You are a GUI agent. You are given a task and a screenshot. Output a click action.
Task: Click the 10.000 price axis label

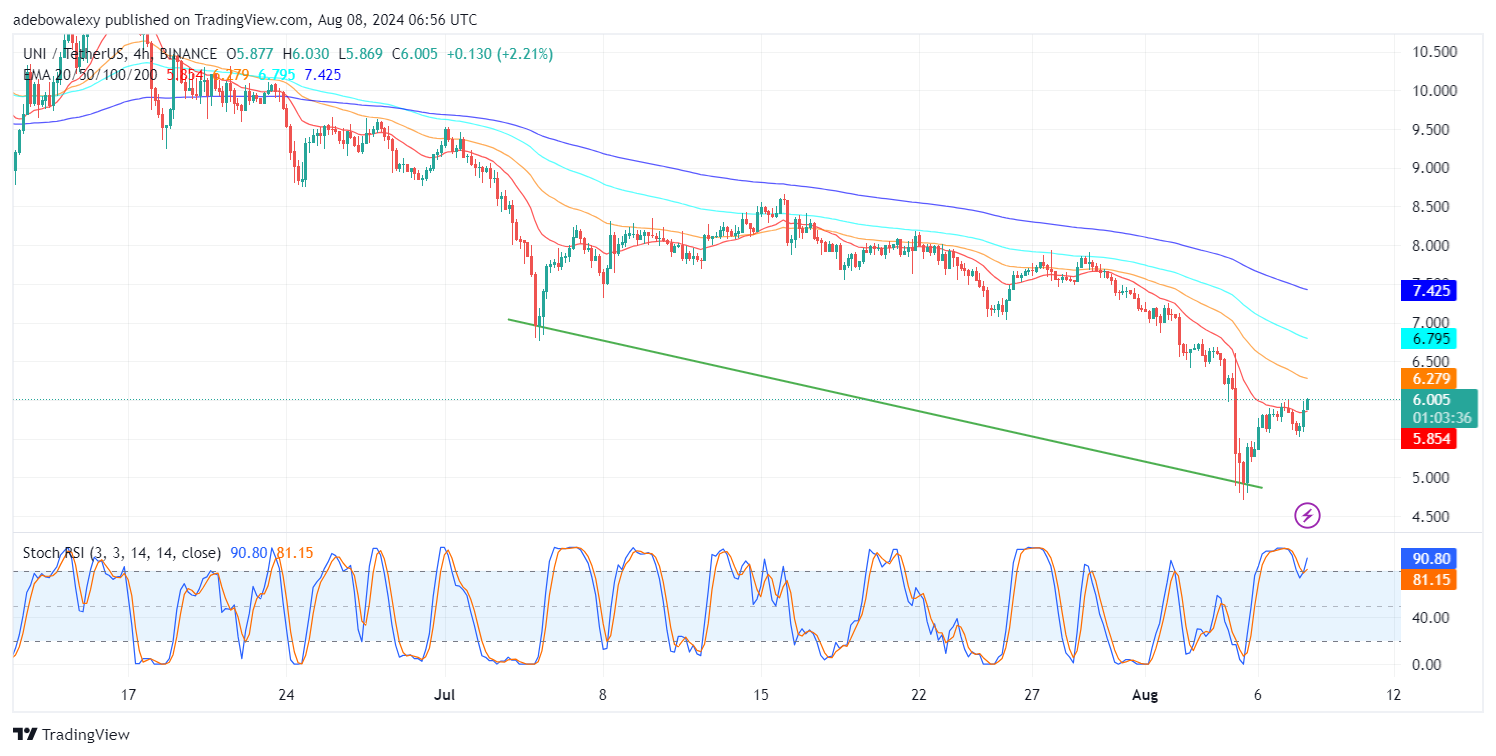tap(1432, 91)
